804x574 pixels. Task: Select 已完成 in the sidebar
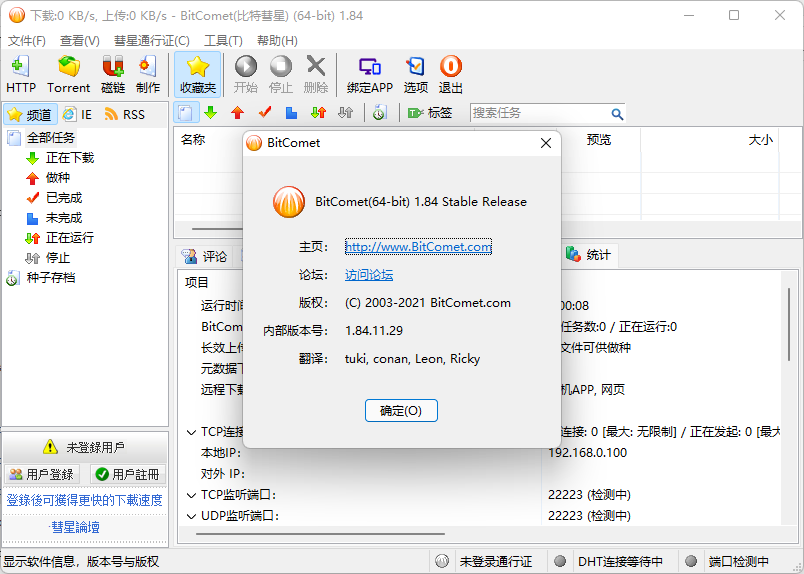pos(64,197)
